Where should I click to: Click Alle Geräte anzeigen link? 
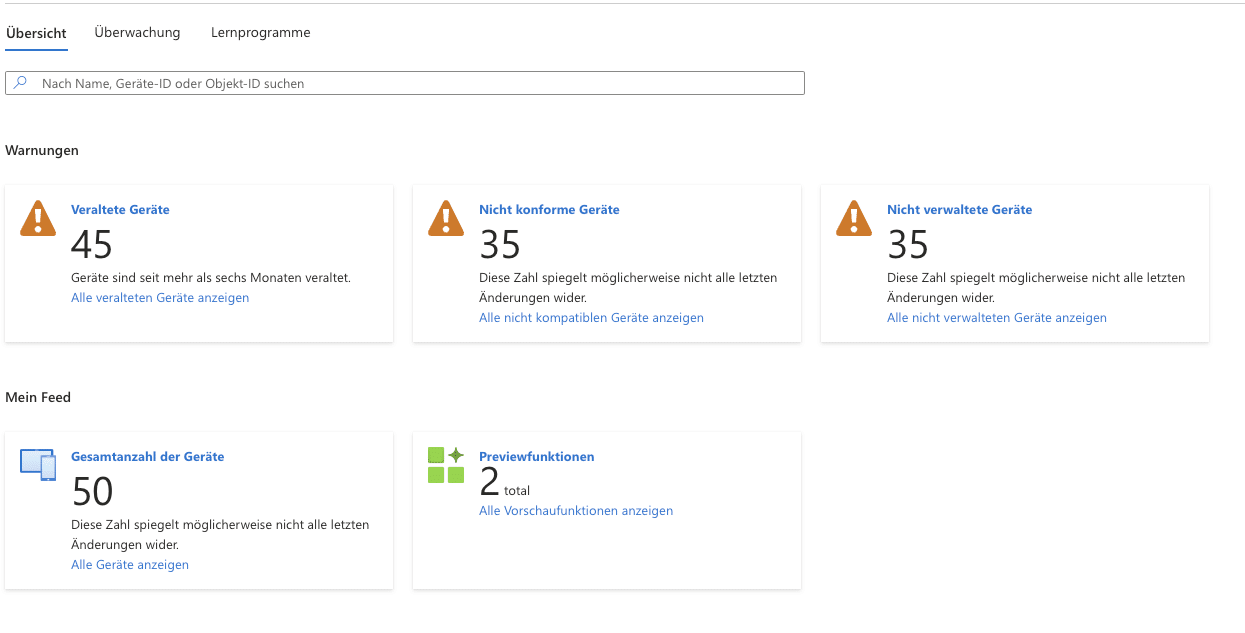coord(130,565)
